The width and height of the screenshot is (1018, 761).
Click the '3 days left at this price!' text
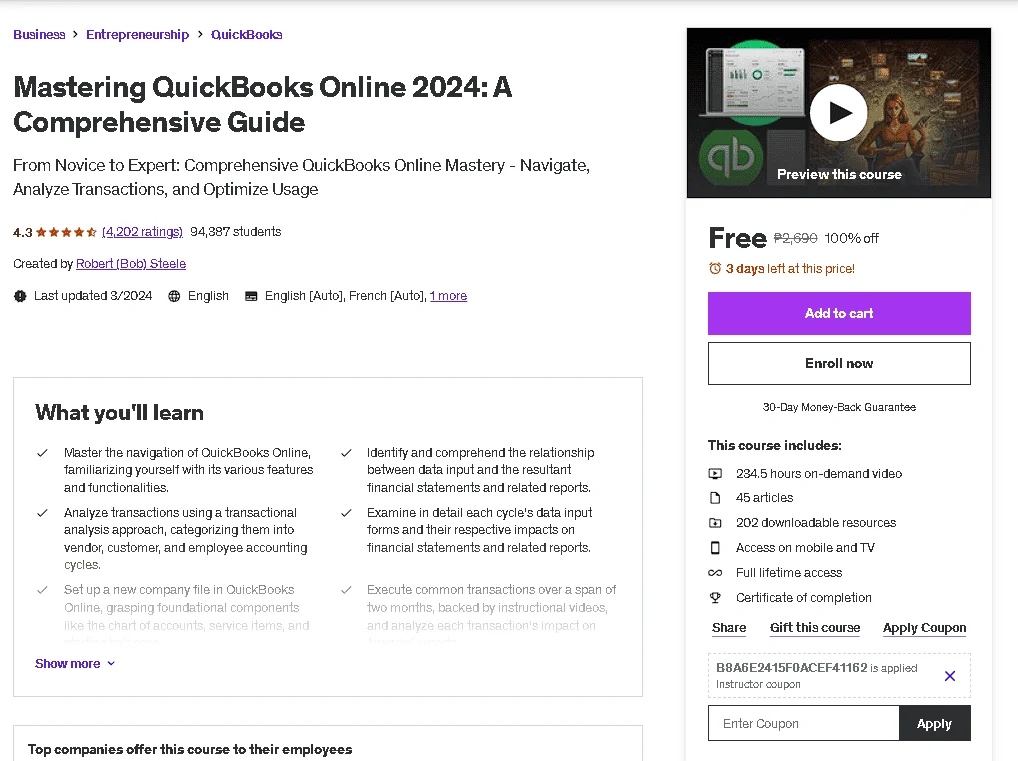click(x=790, y=269)
